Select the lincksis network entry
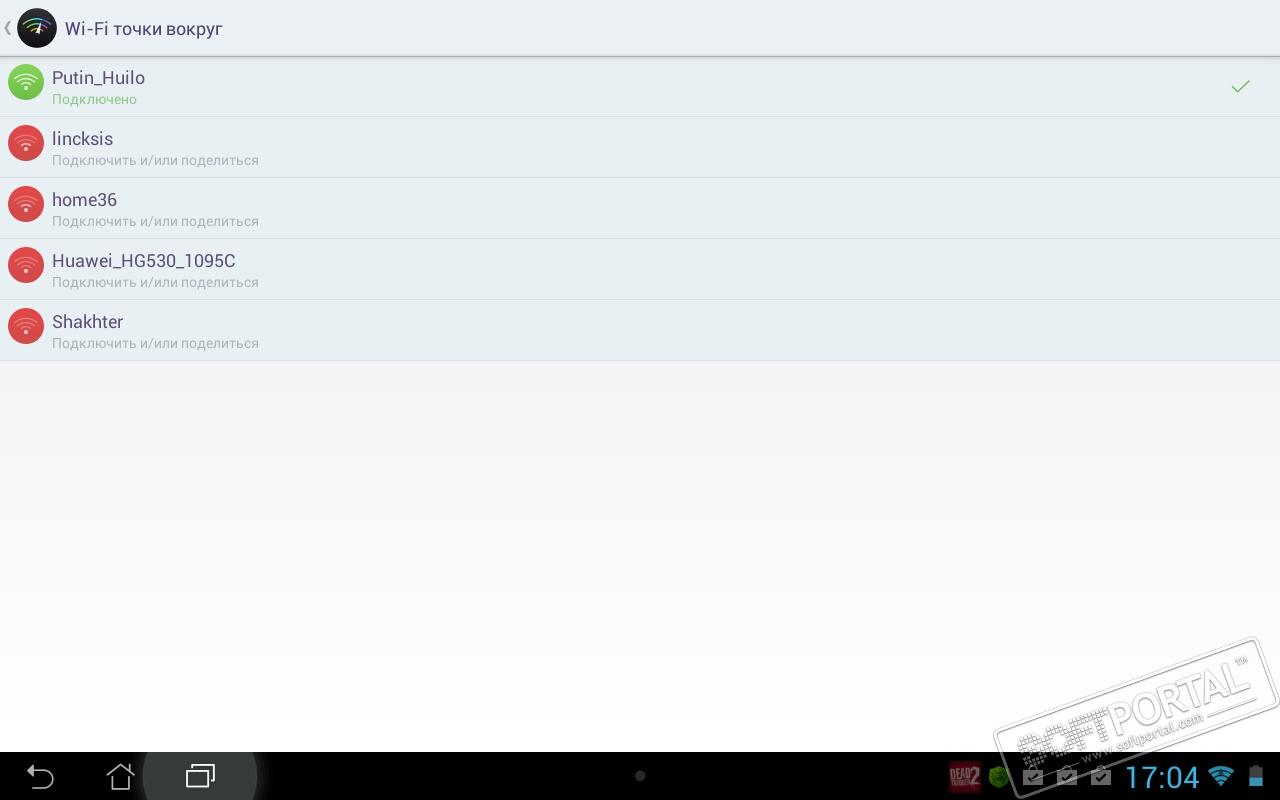 tap(640, 147)
